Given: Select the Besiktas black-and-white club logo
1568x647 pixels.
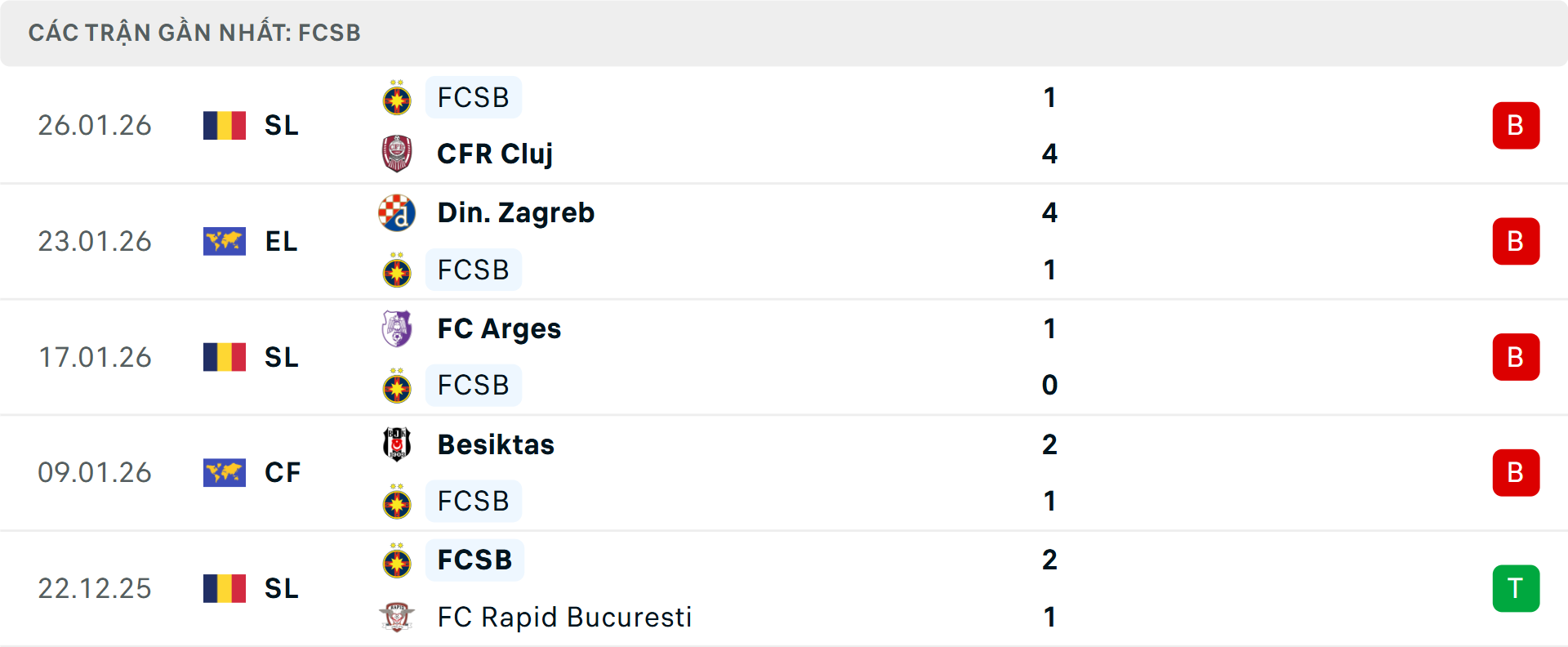Looking at the screenshot, I should (397, 444).
